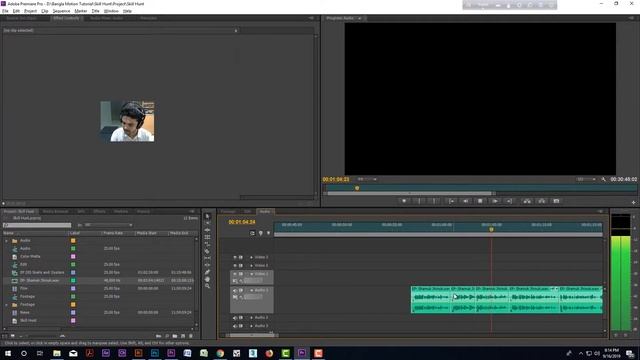Click the Extract button in Program monitor
Screen dimensions: 640x360
pyautogui.click(x=542, y=201)
